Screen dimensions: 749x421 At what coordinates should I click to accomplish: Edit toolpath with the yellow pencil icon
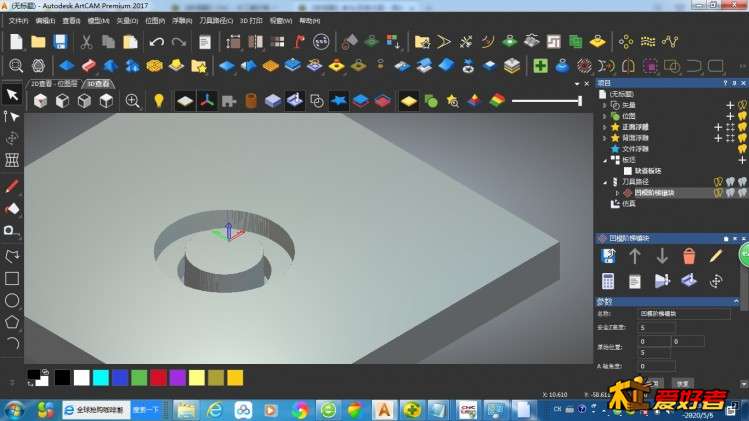point(716,256)
